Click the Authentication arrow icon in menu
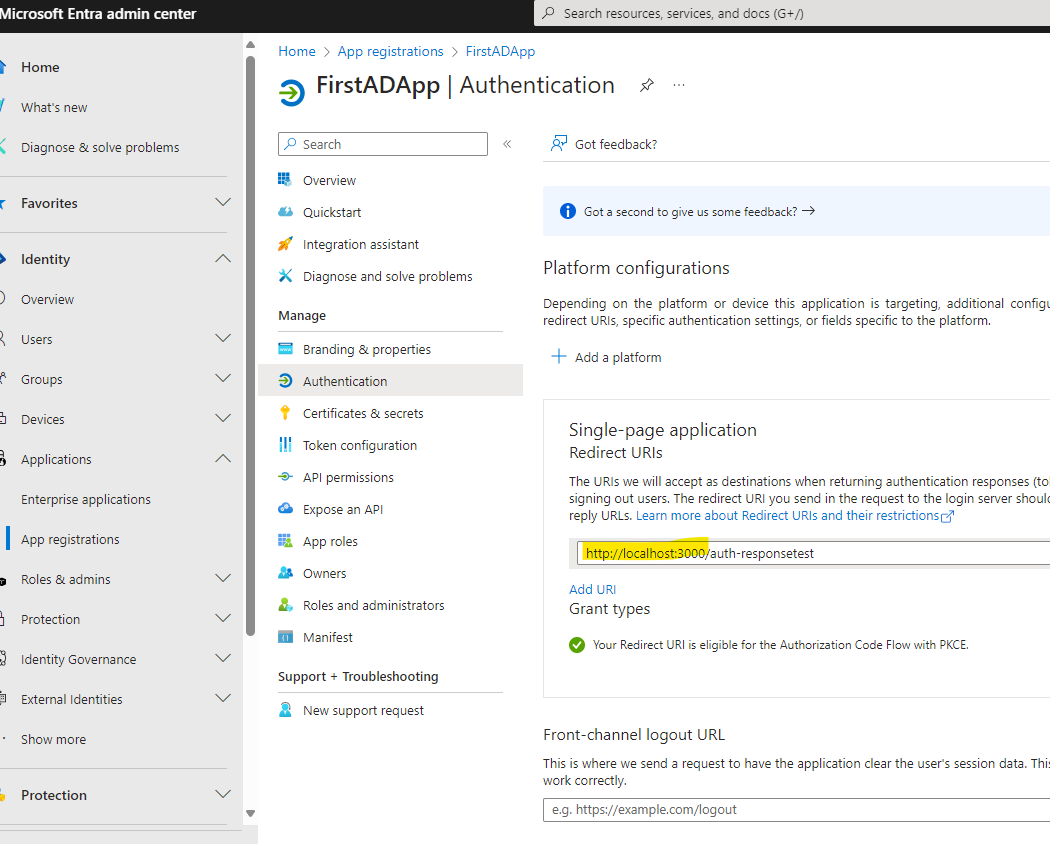1050x844 pixels. click(x=285, y=380)
